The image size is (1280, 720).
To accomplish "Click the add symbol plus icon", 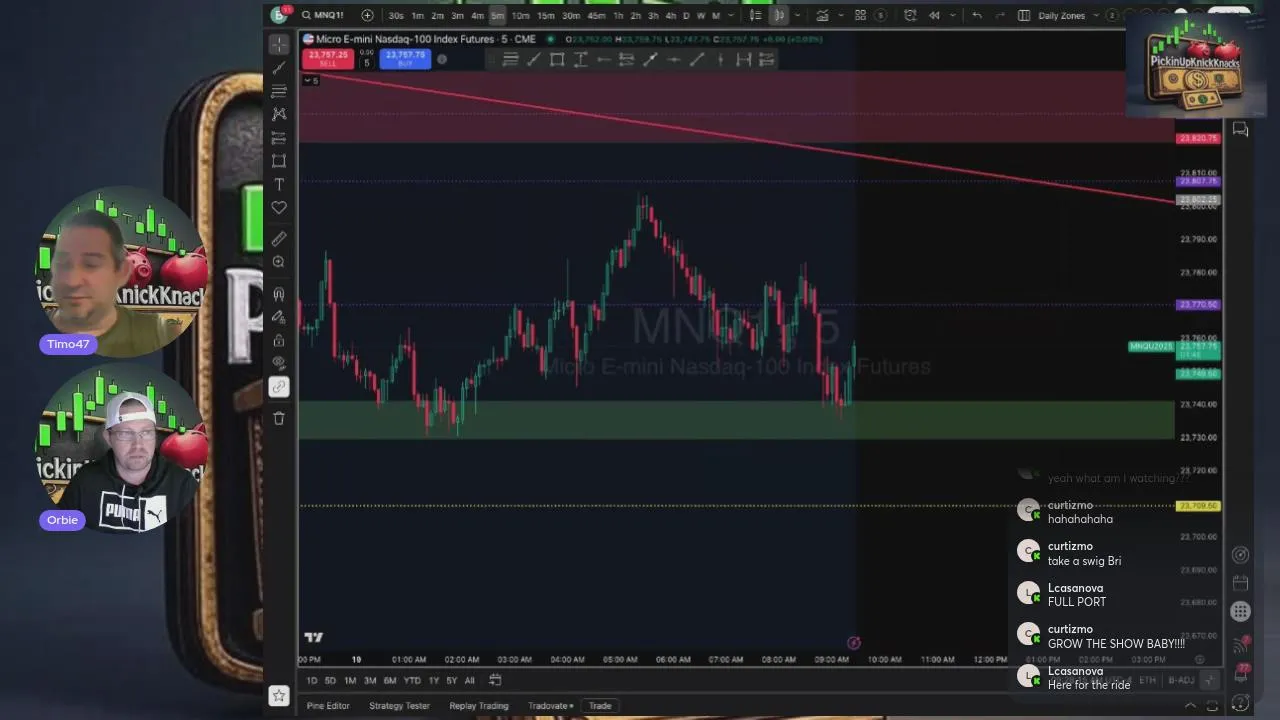I will 367,15.
